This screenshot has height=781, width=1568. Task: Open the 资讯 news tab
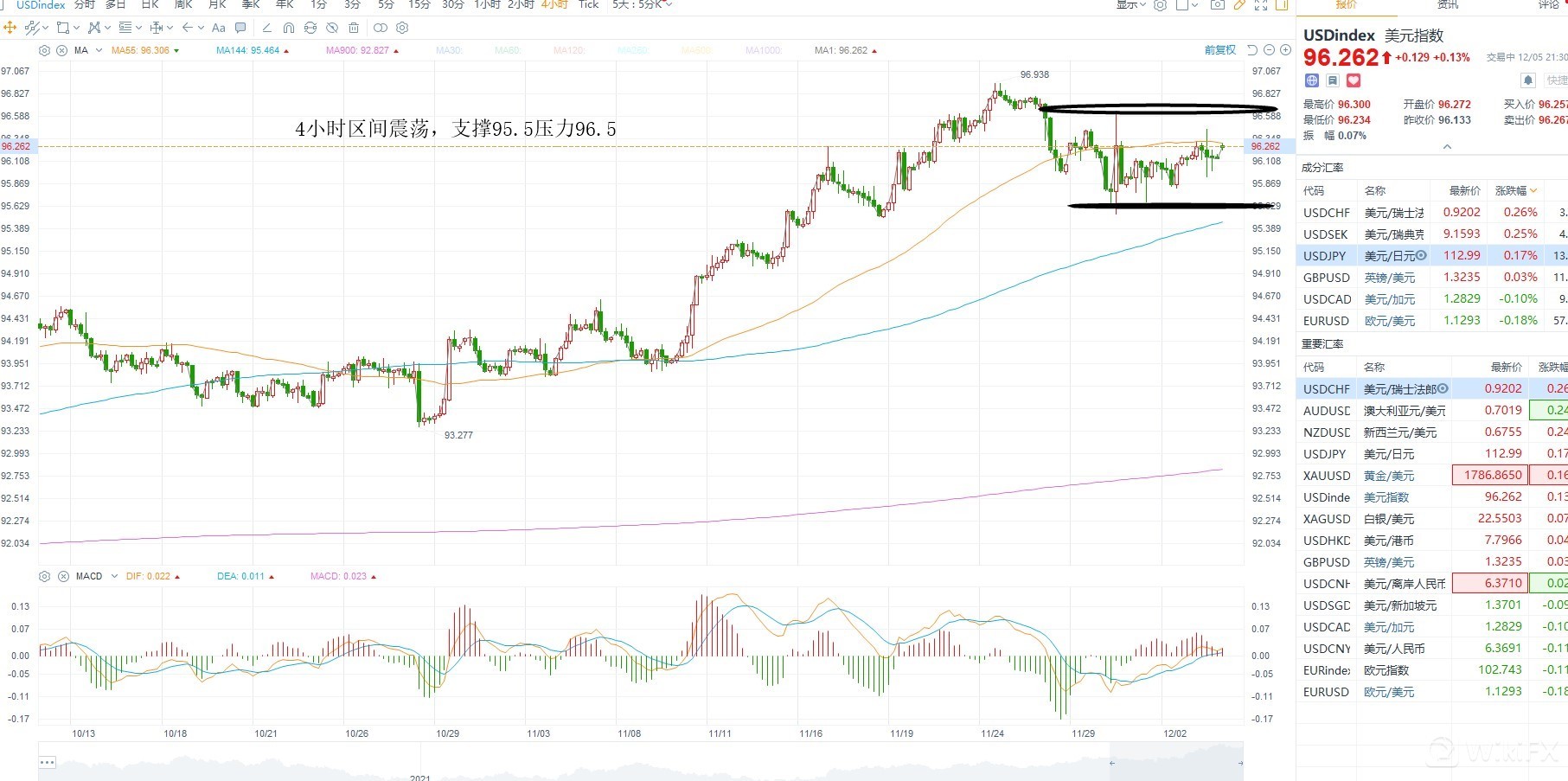click(x=1448, y=5)
